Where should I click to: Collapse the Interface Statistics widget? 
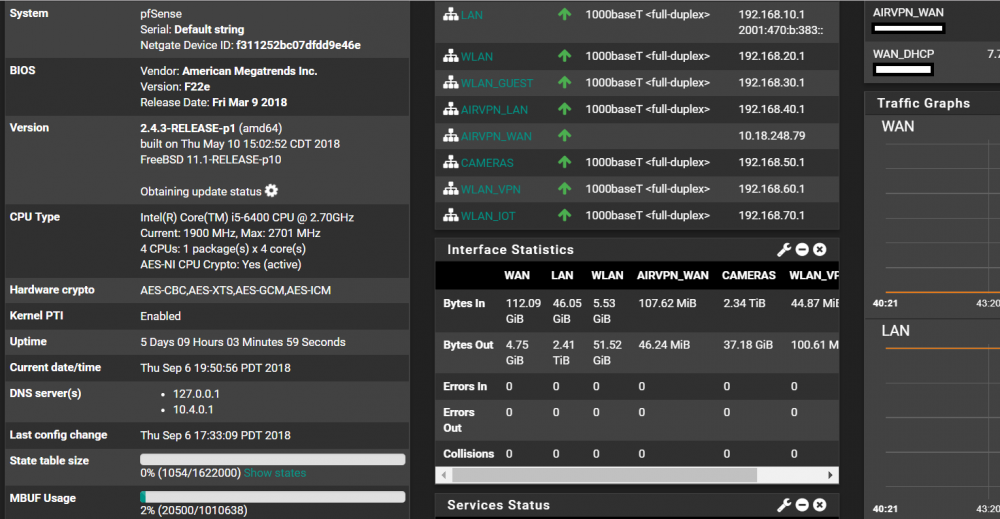point(802,250)
